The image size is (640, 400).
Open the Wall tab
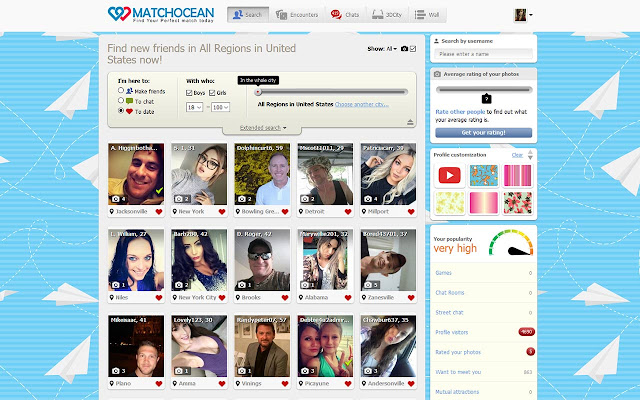click(x=427, y=15)
